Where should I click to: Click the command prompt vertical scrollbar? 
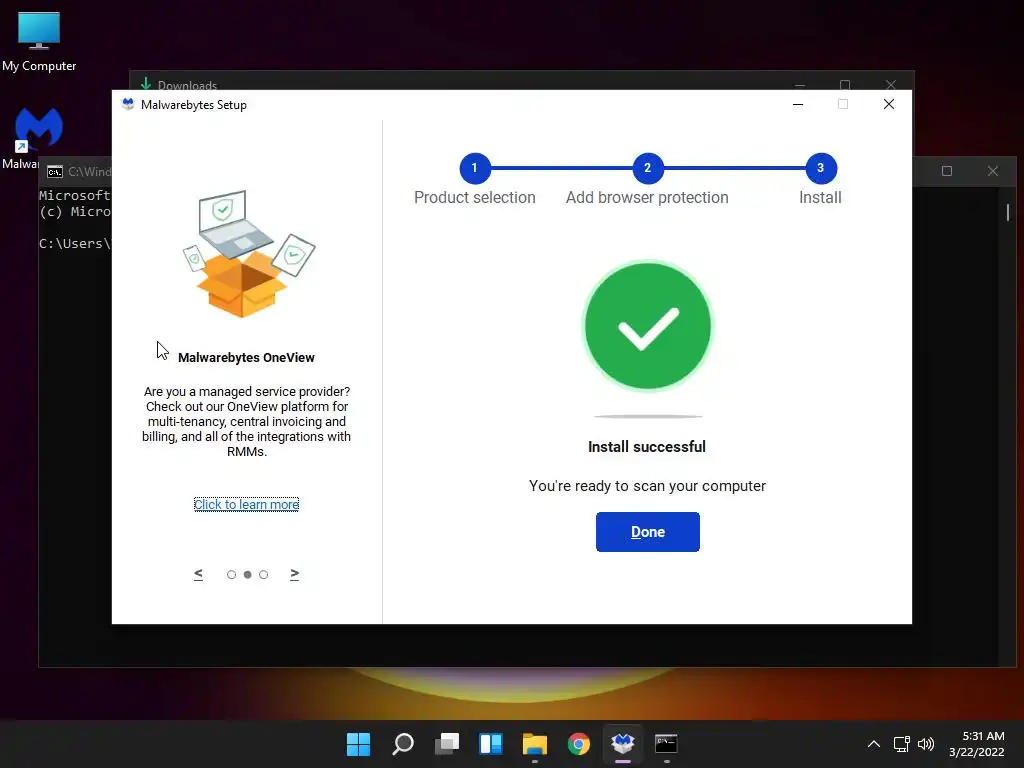tap(1008, 212)
